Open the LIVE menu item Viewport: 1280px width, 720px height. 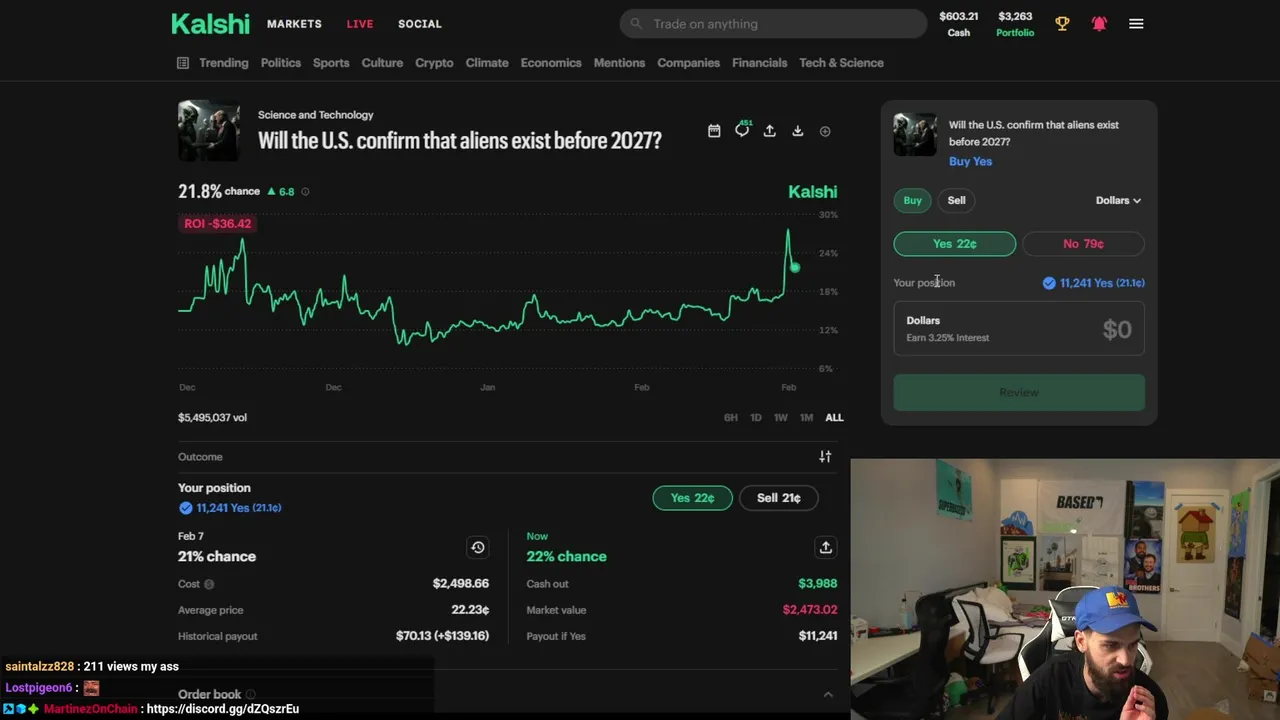[x=360, y=24]
